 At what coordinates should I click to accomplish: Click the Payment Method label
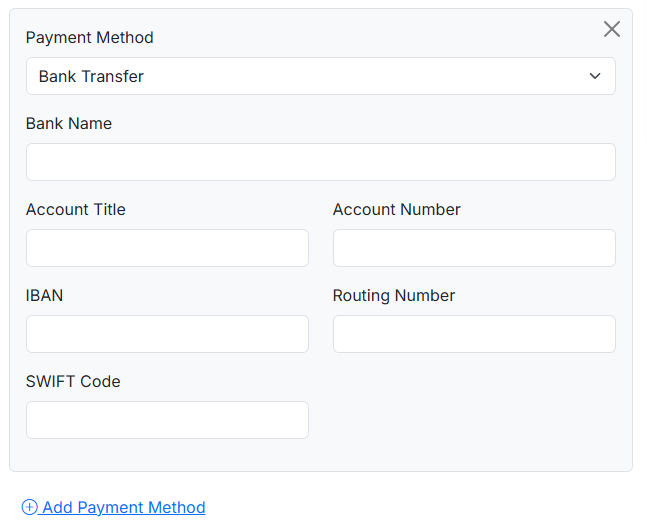pos(90,38)
